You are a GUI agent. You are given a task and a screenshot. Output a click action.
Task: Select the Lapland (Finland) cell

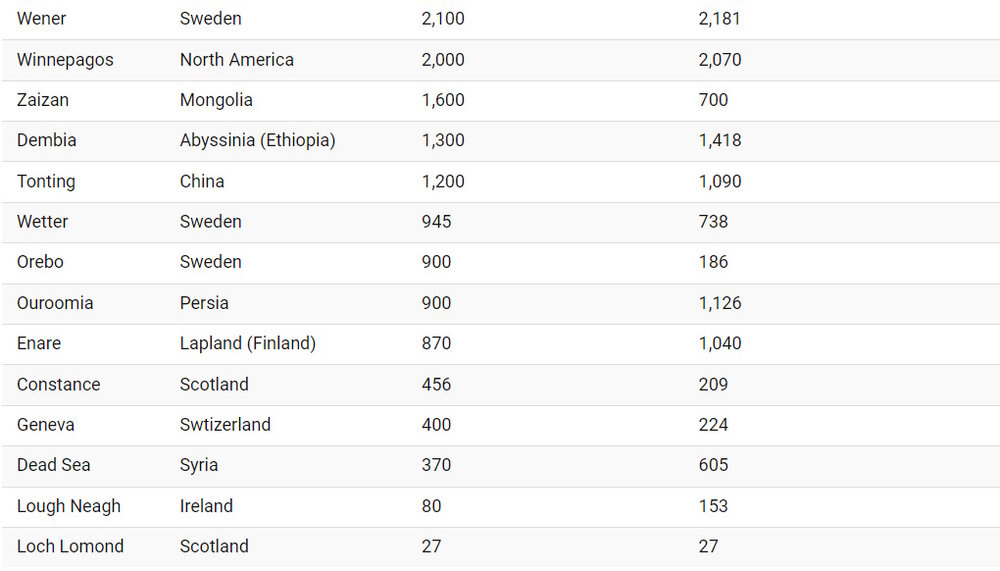tap(248, 343)
